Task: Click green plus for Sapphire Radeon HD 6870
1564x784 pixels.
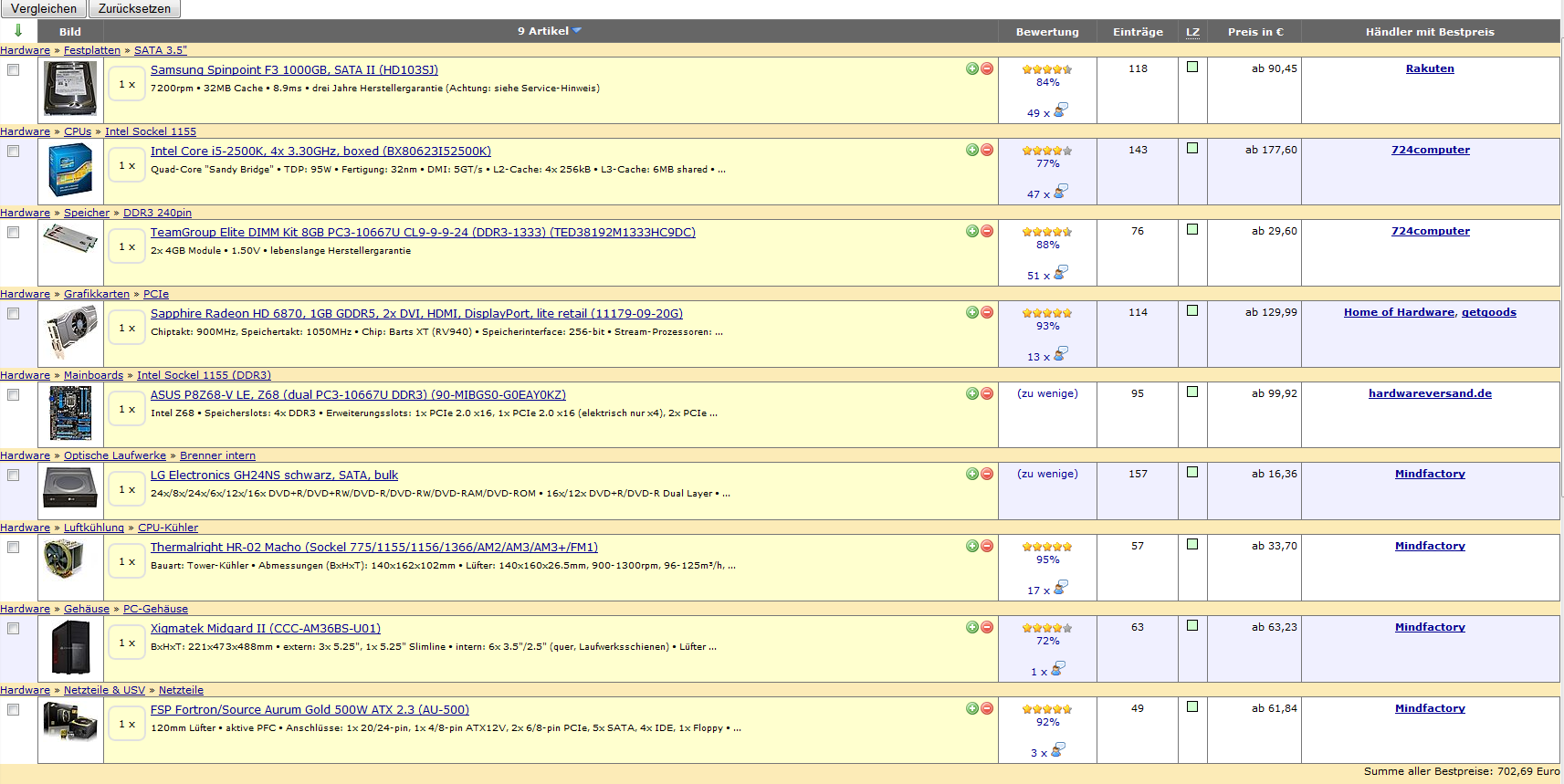Action: point(972,312)
